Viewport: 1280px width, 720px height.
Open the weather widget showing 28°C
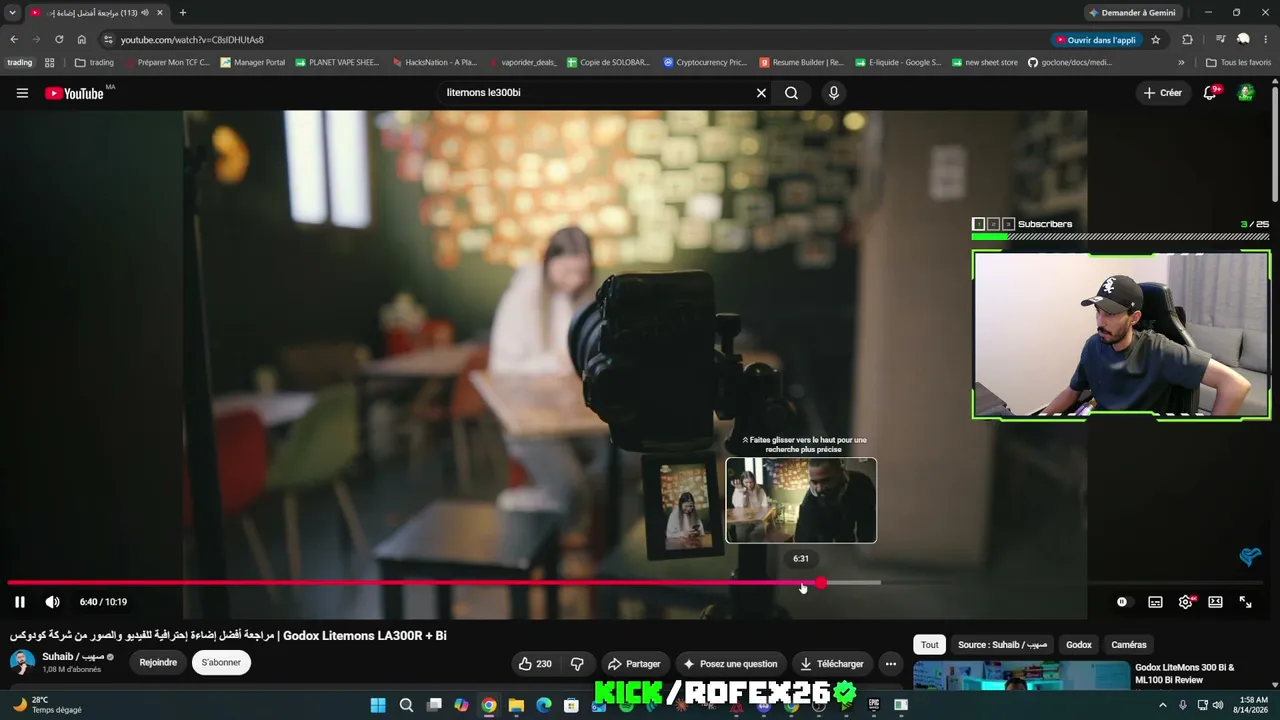coord(48,705)
